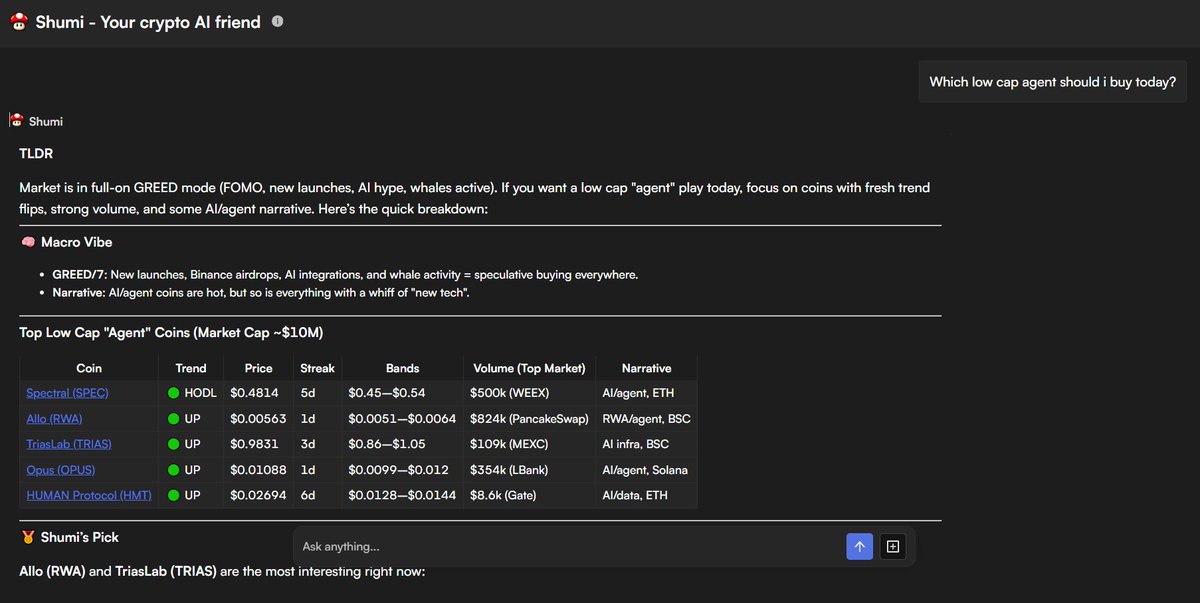
Task: Send message with the blue arrow button
Action: (859, 546)
